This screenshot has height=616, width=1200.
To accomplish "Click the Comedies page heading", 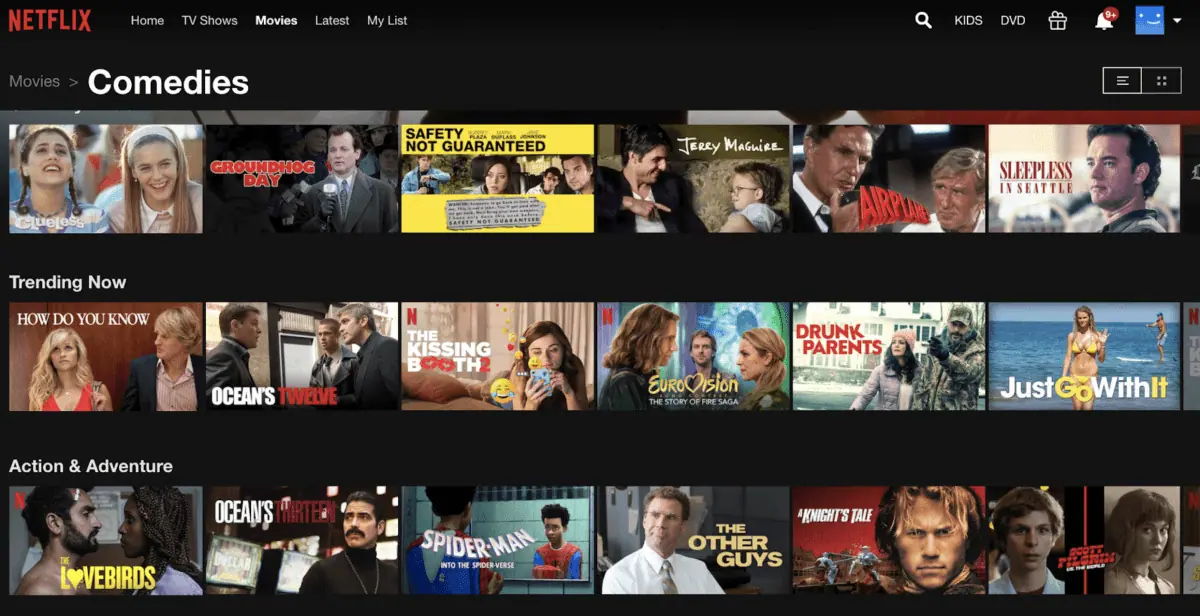I will coord(168,81).
